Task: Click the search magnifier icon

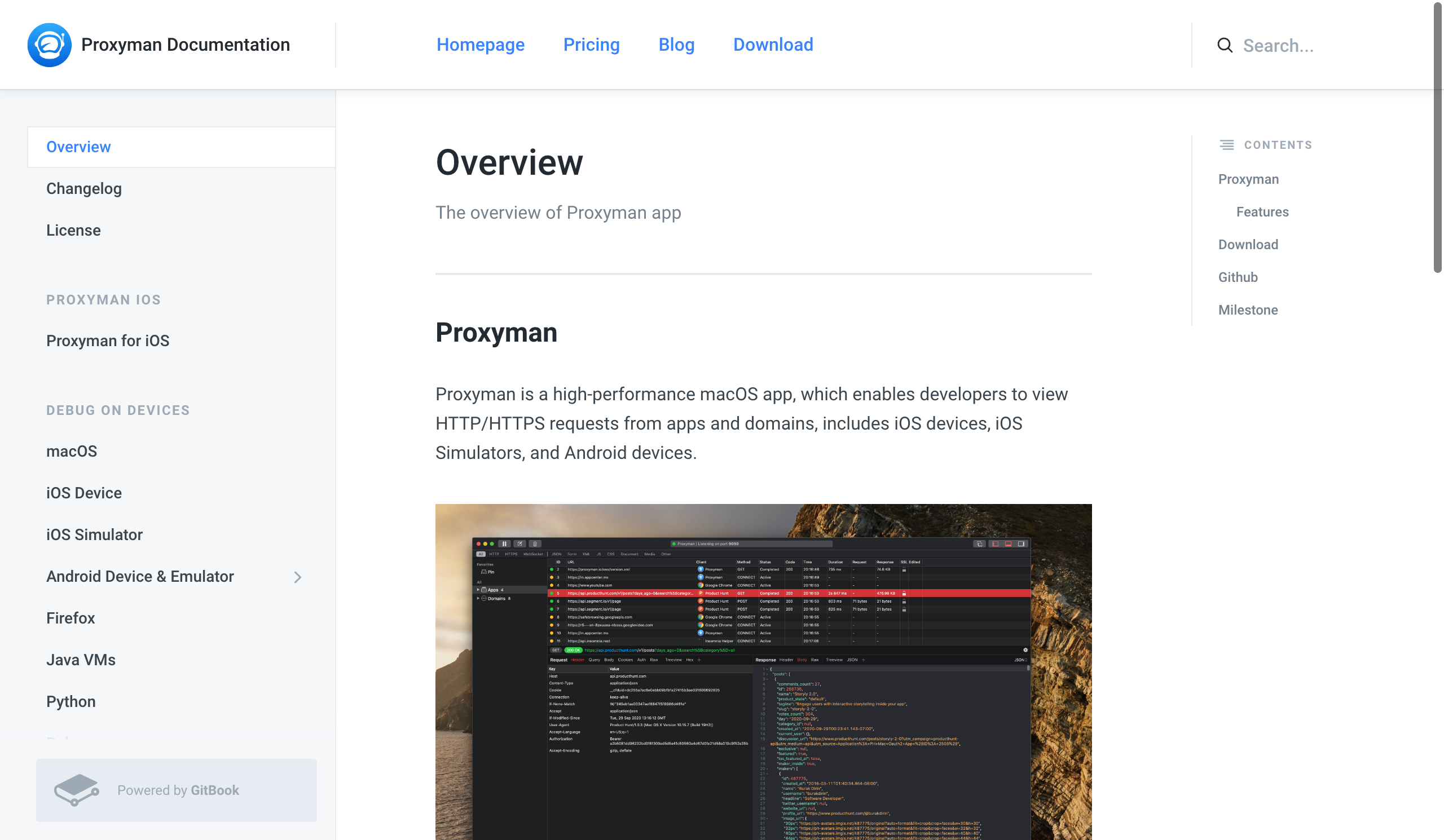Action: coord(1225,45)
